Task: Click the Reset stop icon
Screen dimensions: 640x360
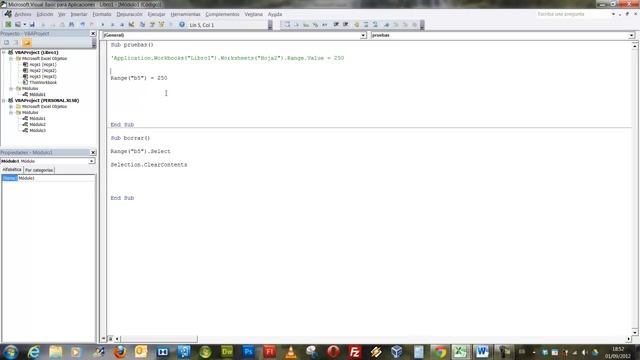Action: click(x=122, y=24)
